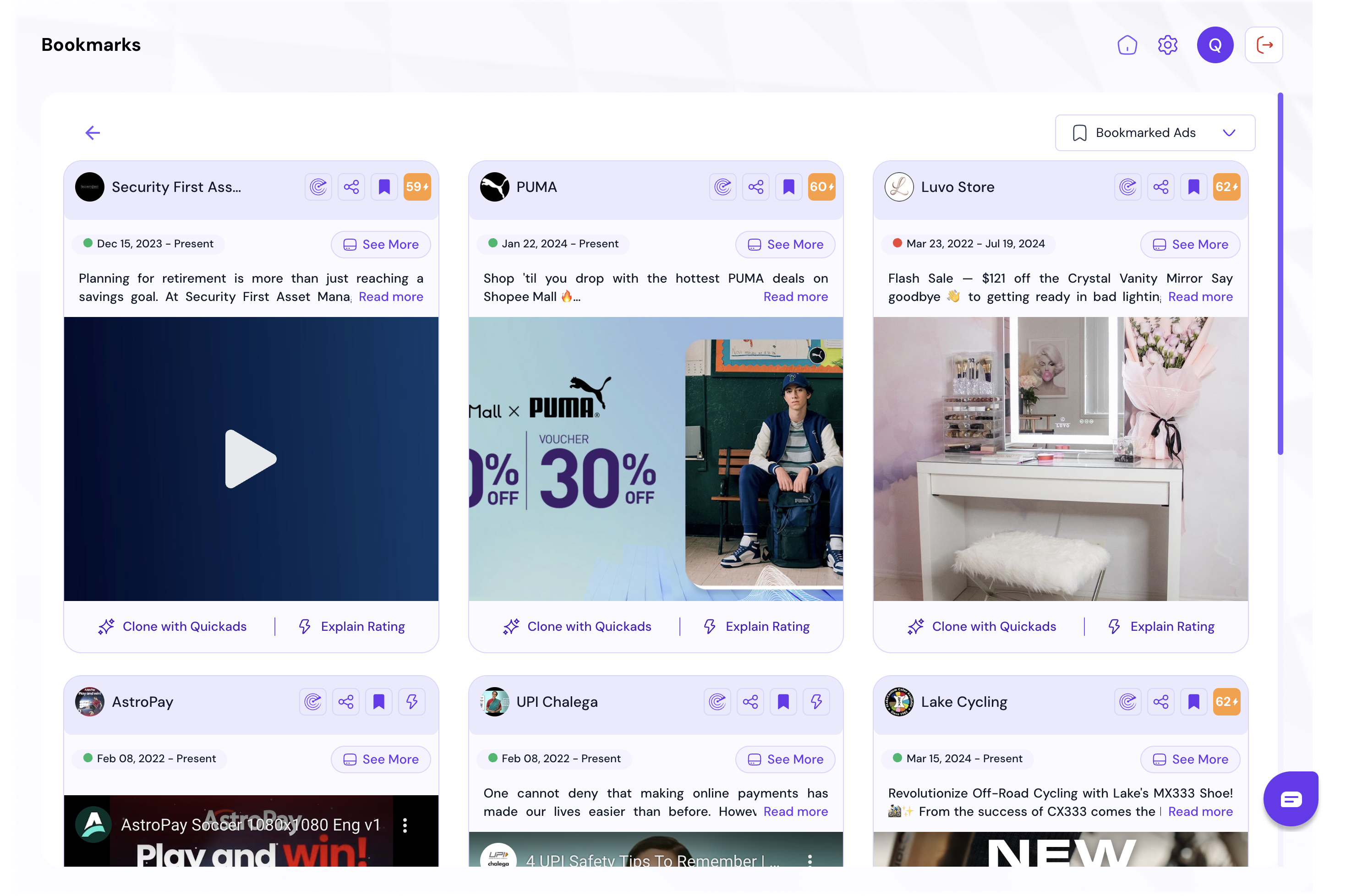Viewport: 1346px width, 896px height.
Task: Share the Security First Asset ad
Action: coord(351,187)
